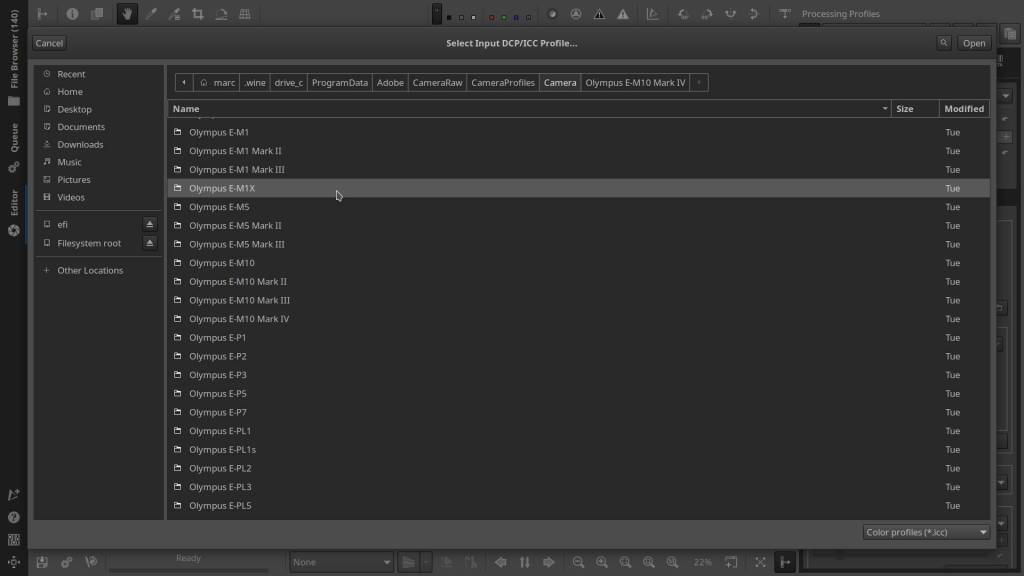The width and height of the screenshot is (1024, 576).
Task: Jump to CameraProfiles path segment
Action: click(503, 82)
